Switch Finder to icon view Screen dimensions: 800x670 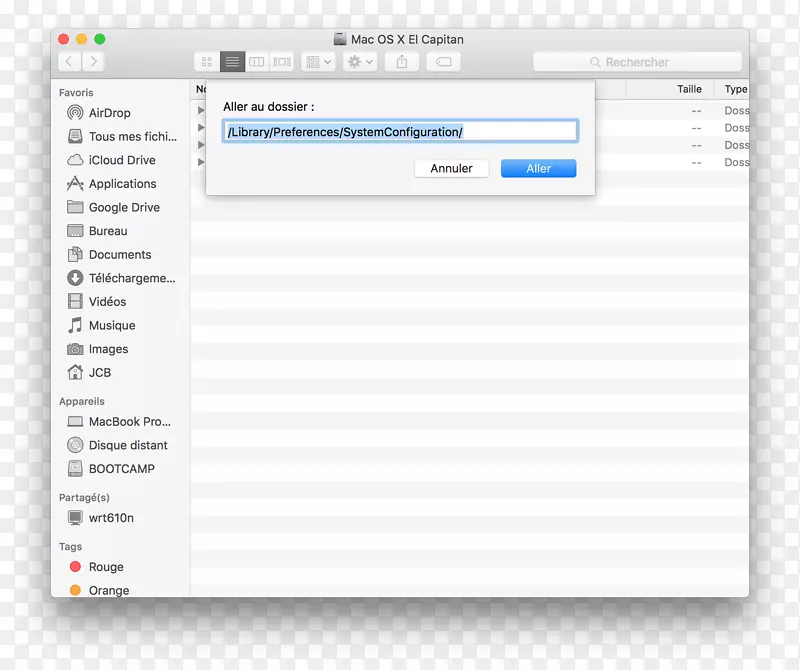[x=206, y=61]
